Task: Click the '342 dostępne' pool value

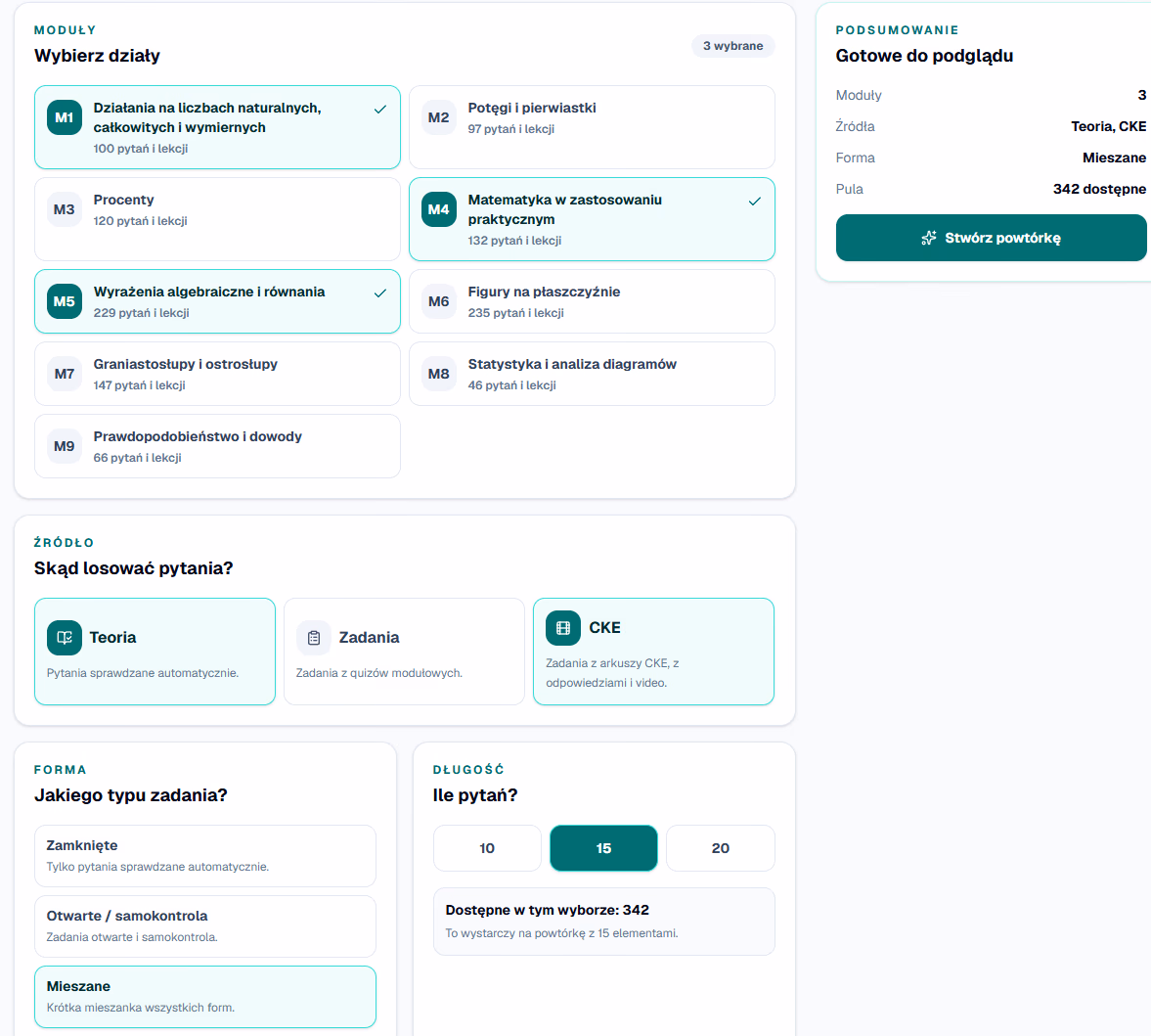Action: click(1099, 189)
